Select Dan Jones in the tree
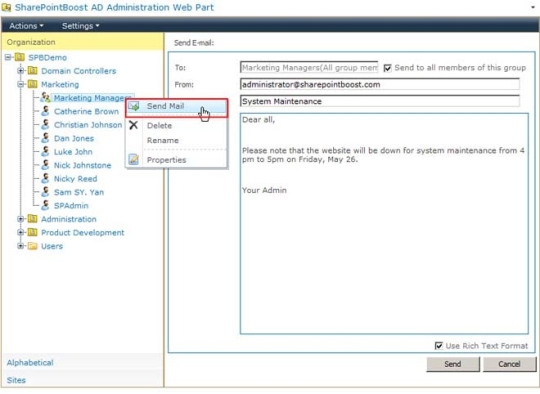 [74, 138]
